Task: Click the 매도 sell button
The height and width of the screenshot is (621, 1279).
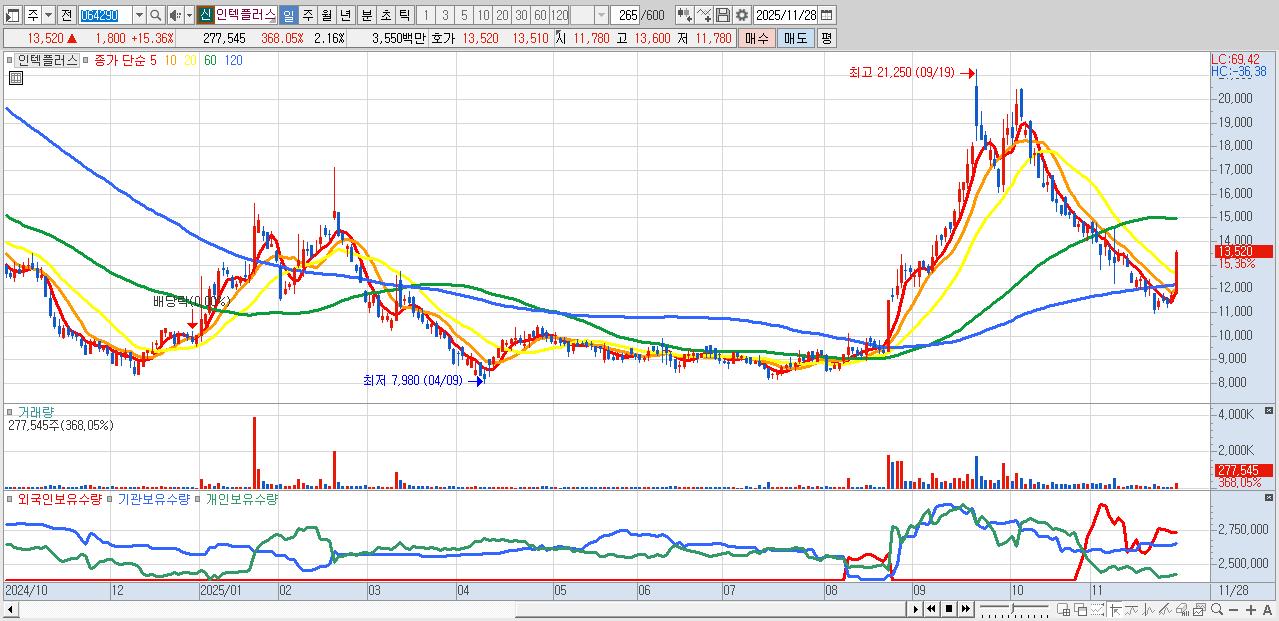Action: coord(796,38)
